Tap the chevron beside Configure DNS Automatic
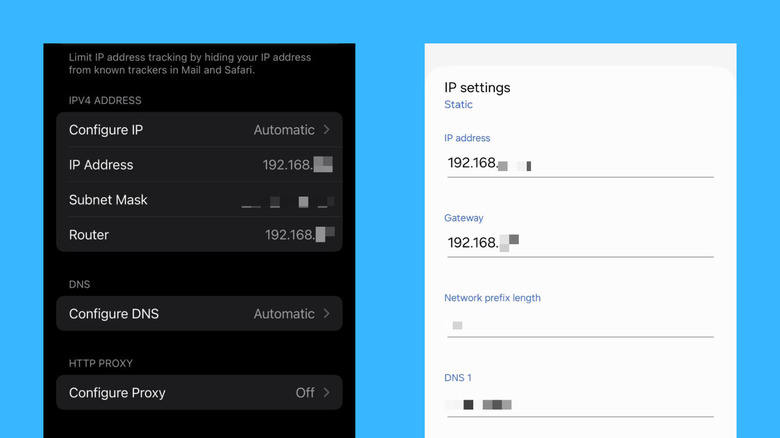Screen dimensions: 780x438 326,314
